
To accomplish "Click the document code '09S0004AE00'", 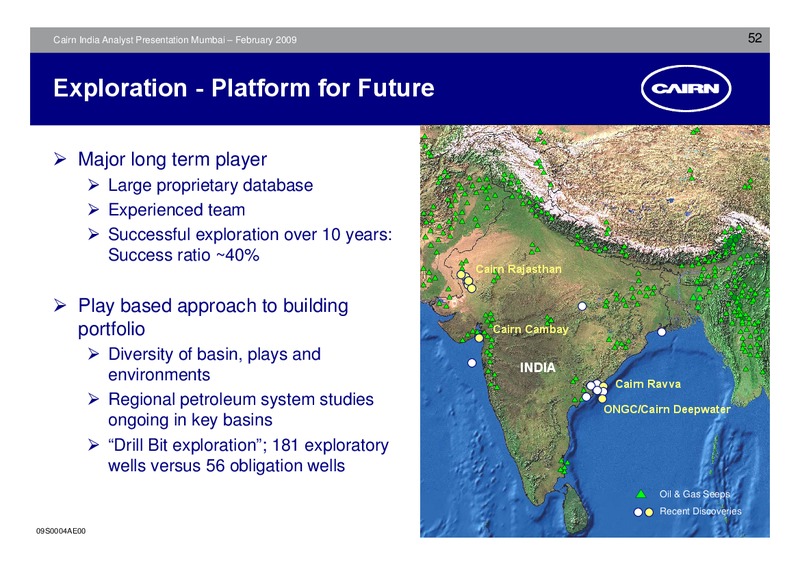I will point(61,531).
